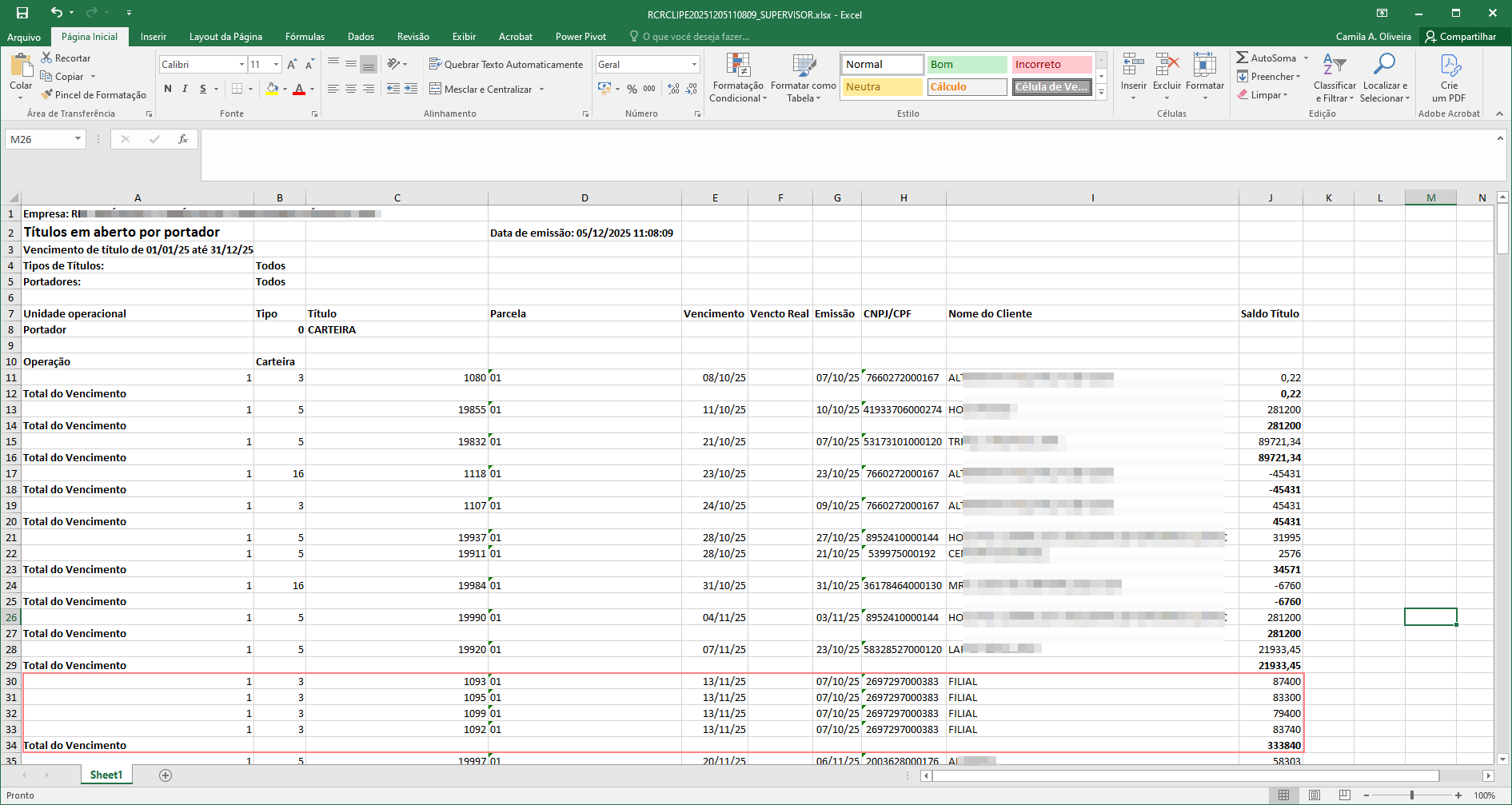Click the AutoSoma sigma icon

click(1242, 58)
